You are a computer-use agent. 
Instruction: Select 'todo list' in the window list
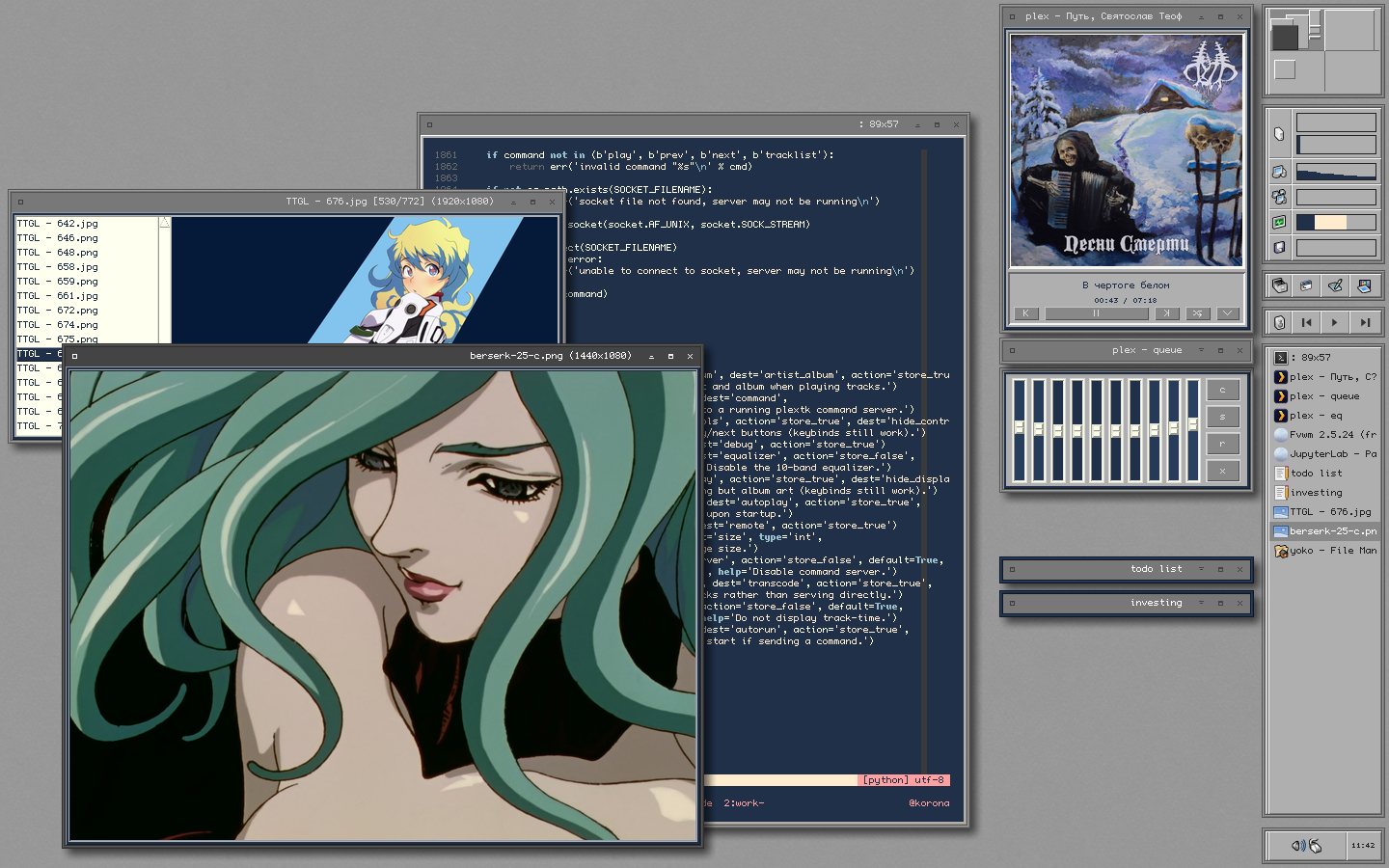point(1325,473)
